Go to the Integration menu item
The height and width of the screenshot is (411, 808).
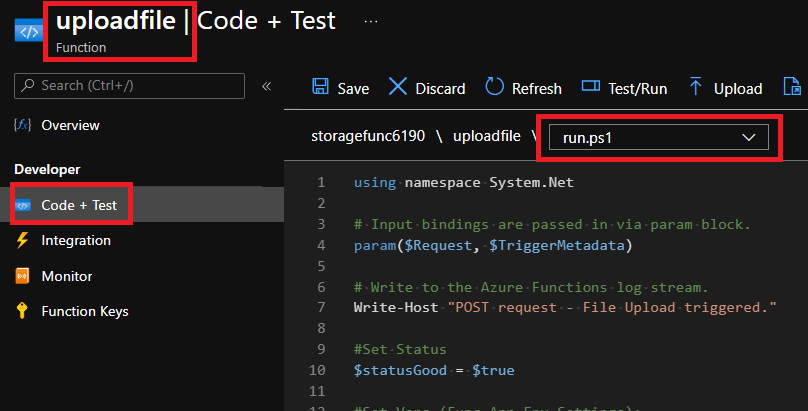pos(76,241)
